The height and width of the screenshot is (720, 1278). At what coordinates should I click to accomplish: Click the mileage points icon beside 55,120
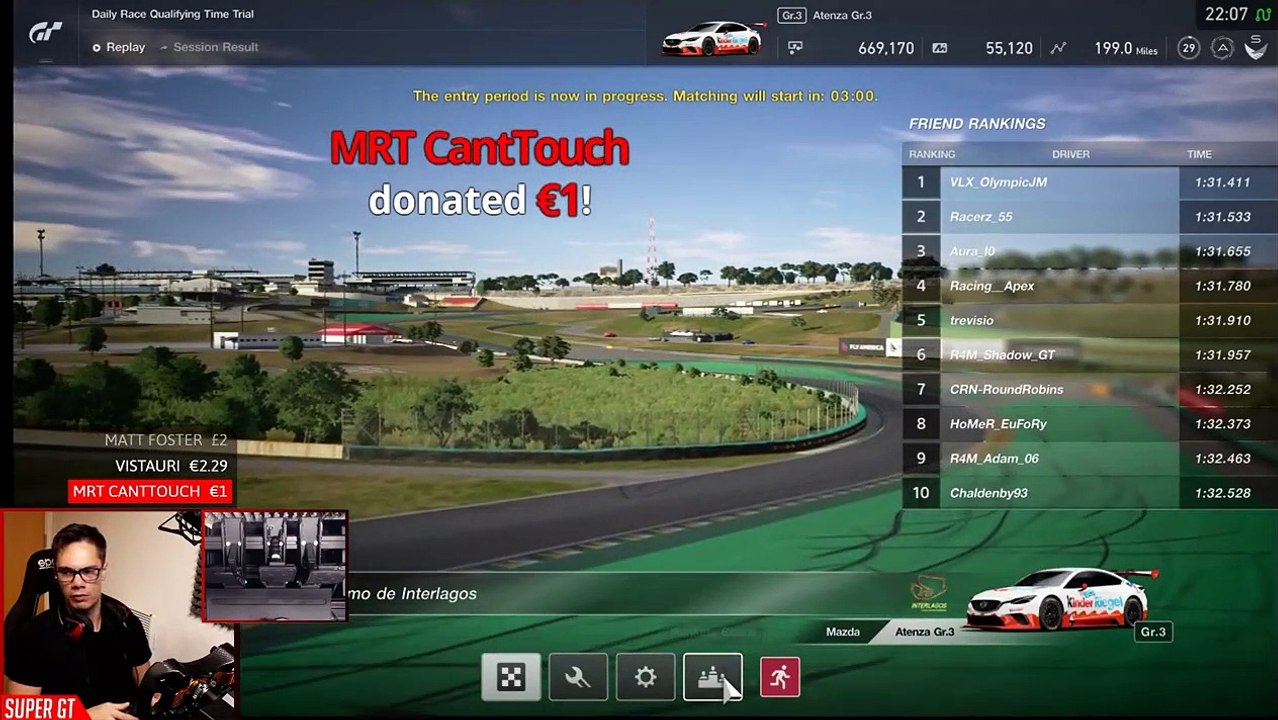click(x=939, y=47)
